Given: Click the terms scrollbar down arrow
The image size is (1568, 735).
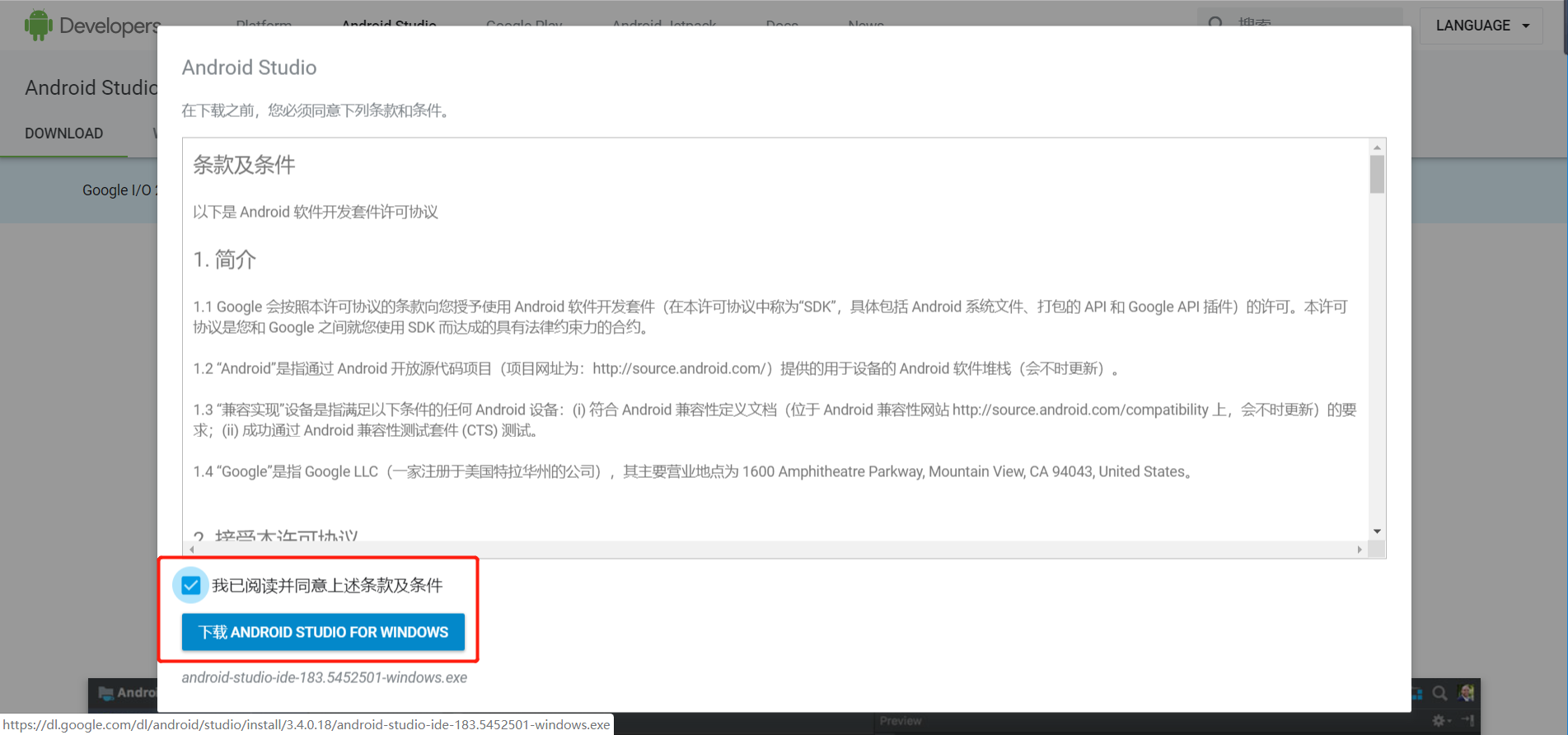Looking at the screenshot, I should point(1377,531).
